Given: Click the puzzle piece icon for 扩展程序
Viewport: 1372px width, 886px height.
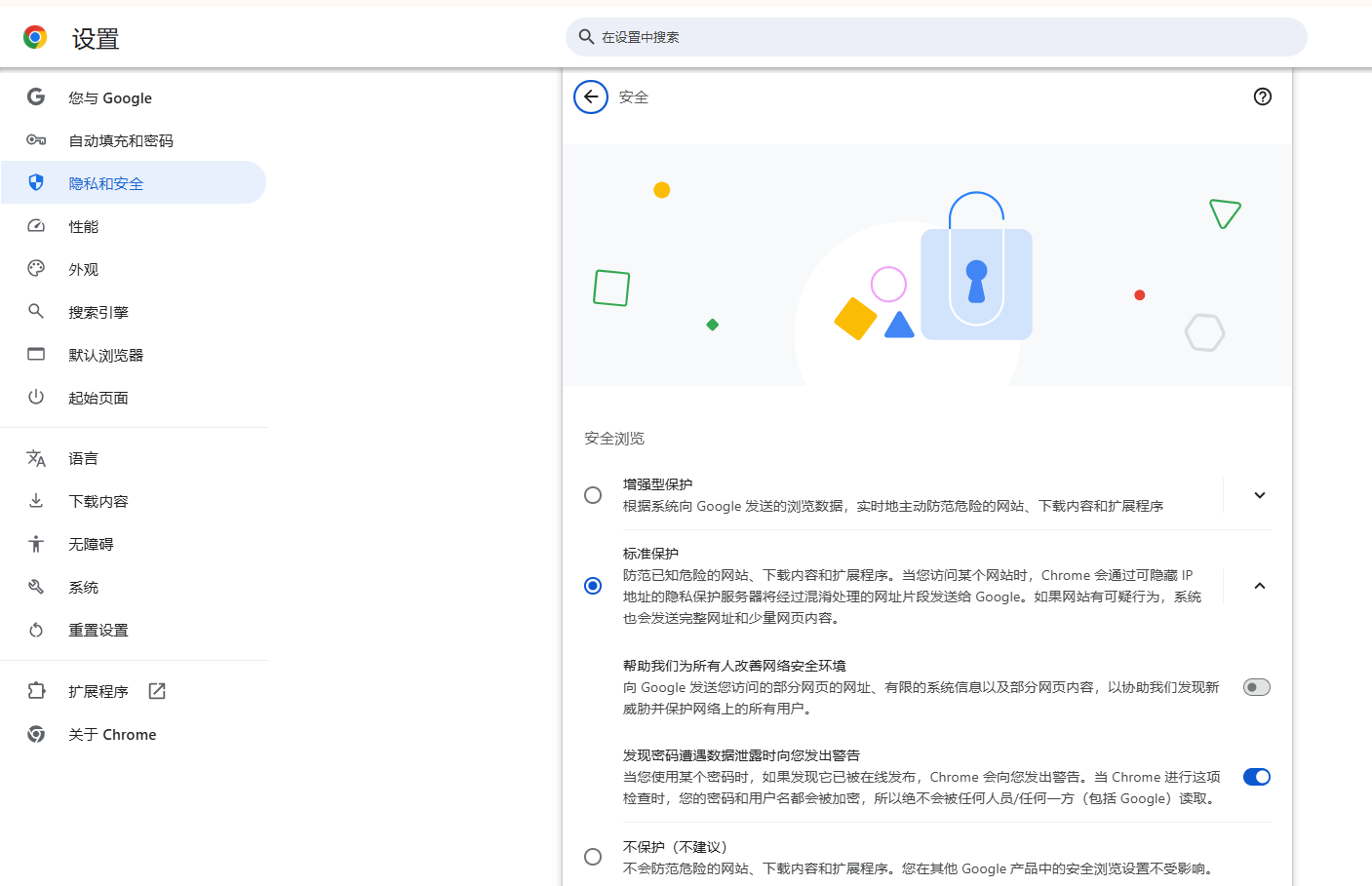Looking at the screenshot, I should [x=36, y=690].
